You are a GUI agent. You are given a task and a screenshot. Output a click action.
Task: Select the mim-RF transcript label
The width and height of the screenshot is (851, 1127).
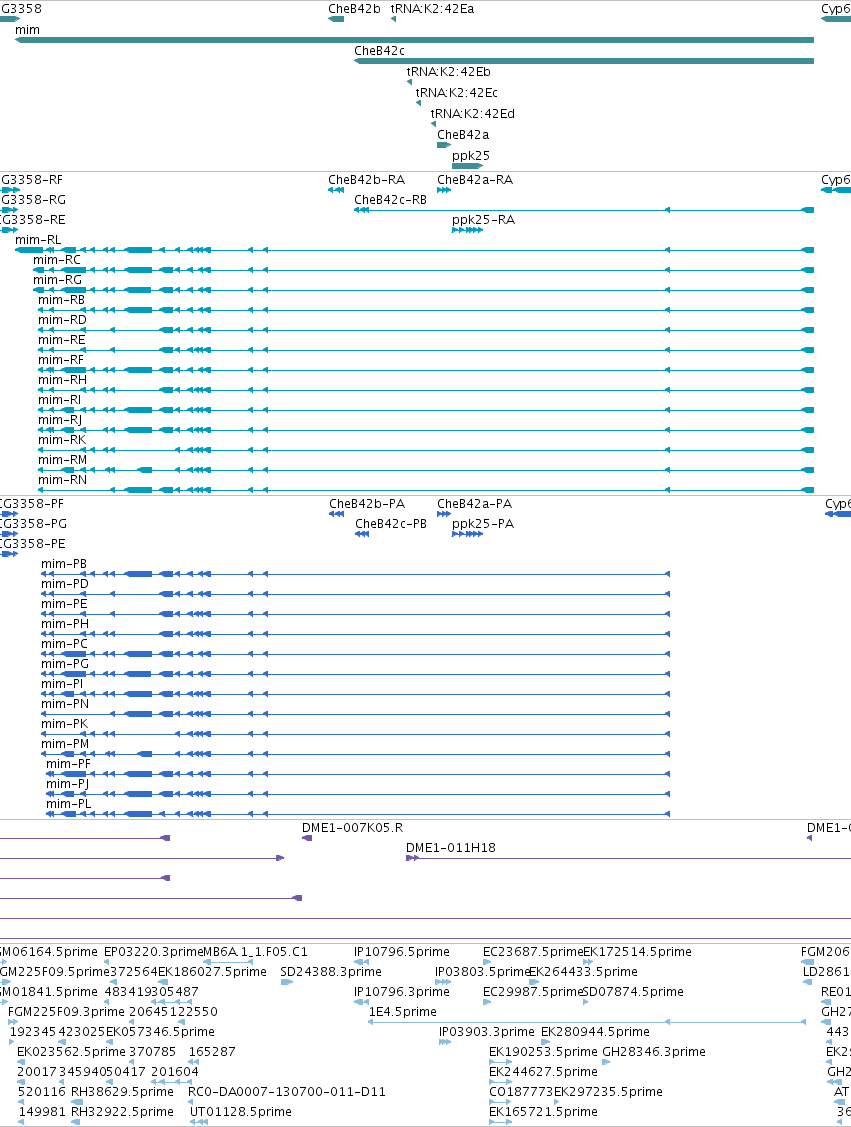point(60,359)
